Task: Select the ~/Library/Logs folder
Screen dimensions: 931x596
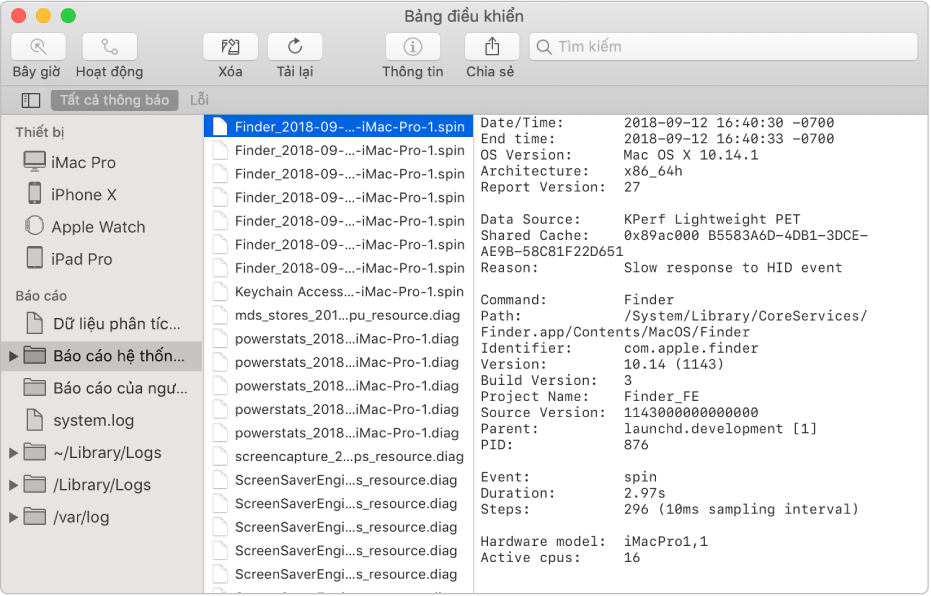Action: click(x=102, y=453)
